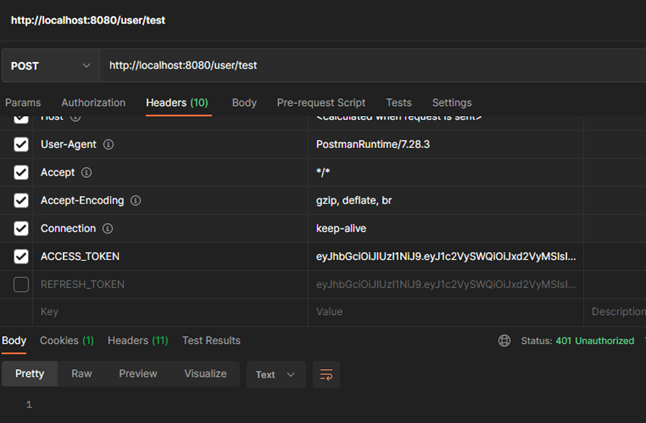This screenshot has height=423, width=646.
Task: Select the Visualize view button
Action: point(205,374)
